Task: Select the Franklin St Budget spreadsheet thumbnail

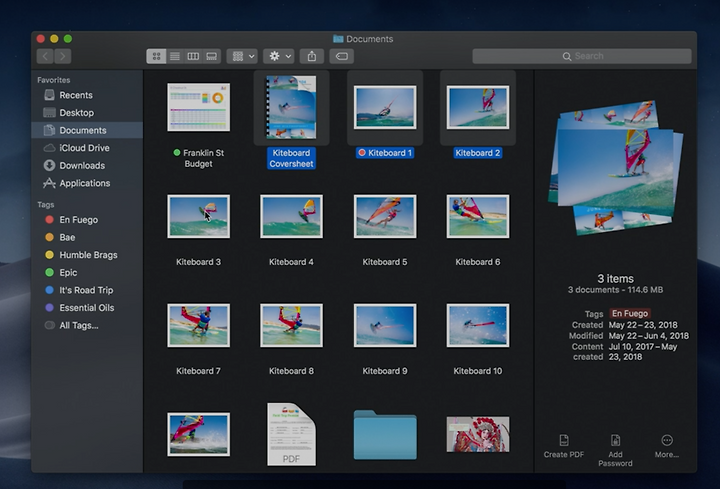Action: pyautogui.click(x=198, y=107)
